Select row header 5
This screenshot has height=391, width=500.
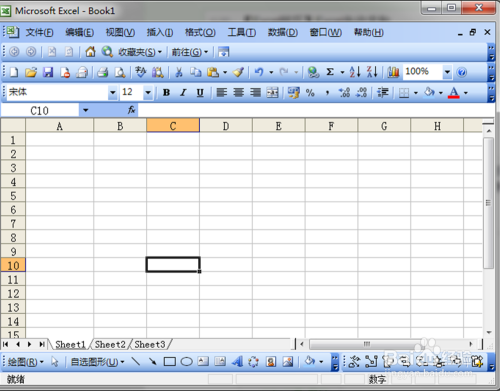[13, 196]
